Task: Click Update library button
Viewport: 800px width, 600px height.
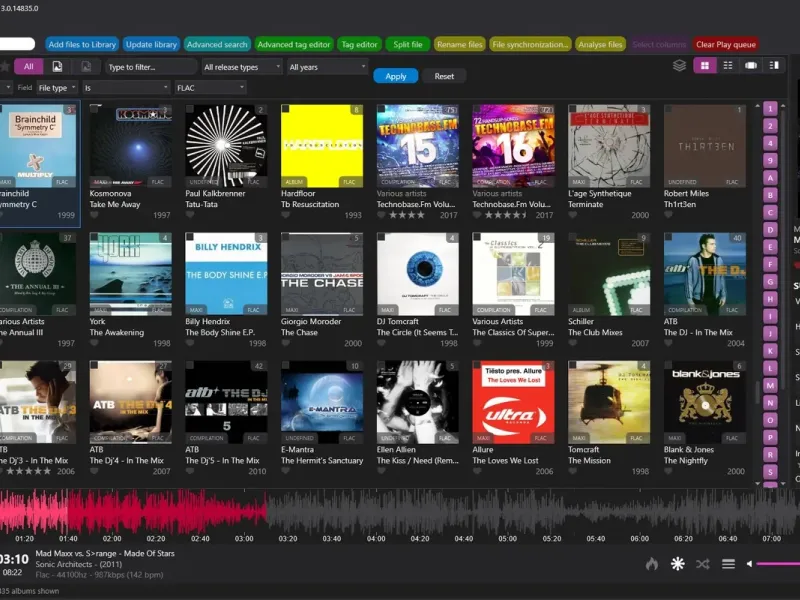Action: [x=151, y=44]
